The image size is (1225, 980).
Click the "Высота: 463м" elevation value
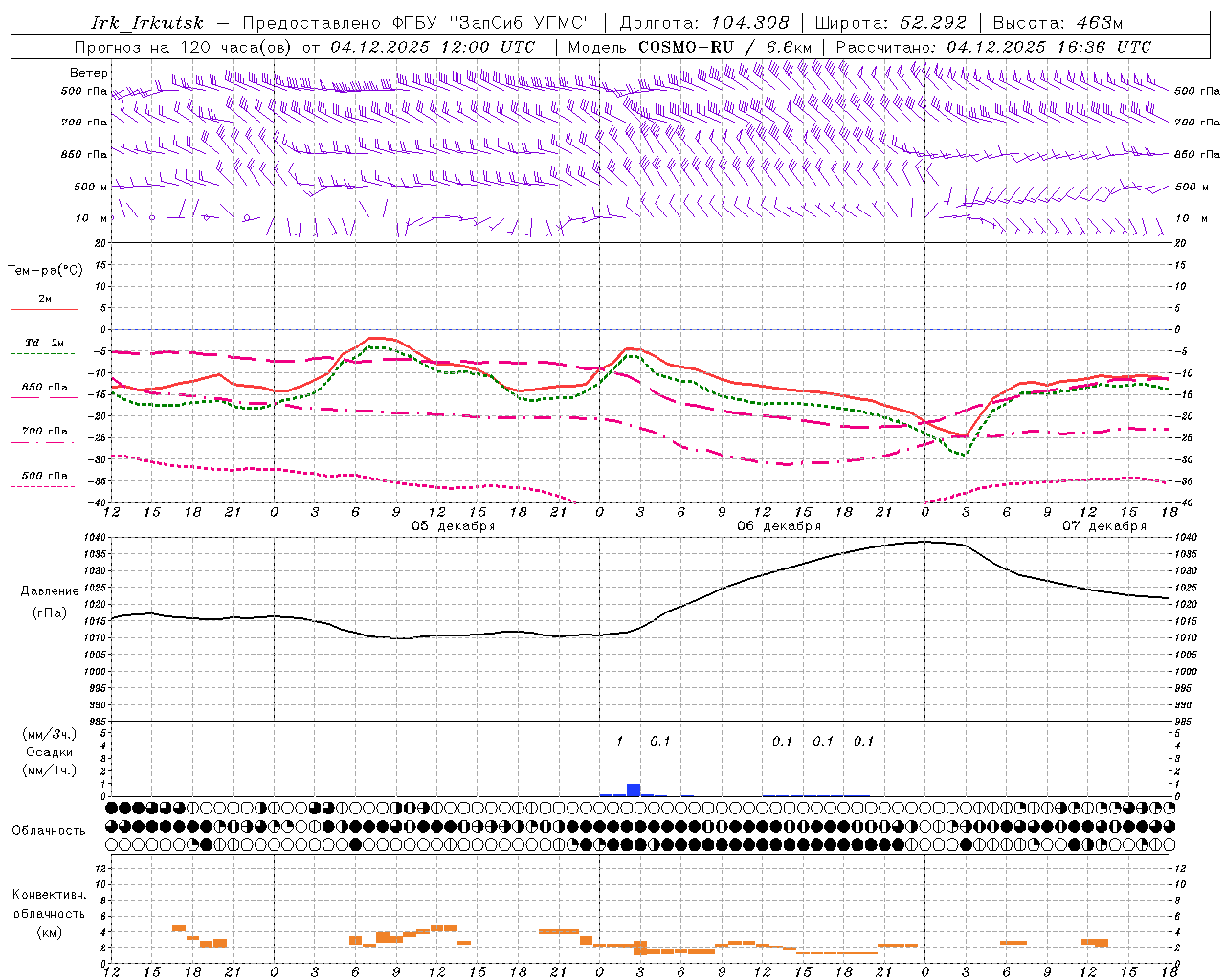pyautogui.click(x=1058, y=23)
